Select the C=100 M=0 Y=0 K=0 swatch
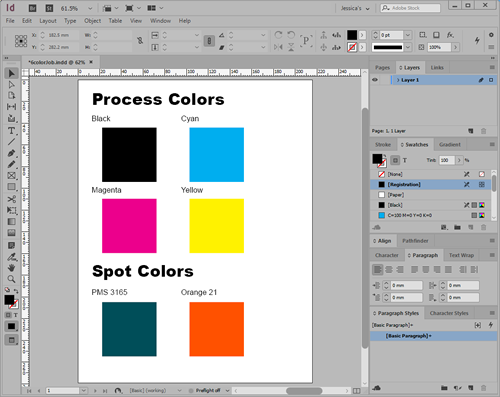 click(x=431, y=216)
